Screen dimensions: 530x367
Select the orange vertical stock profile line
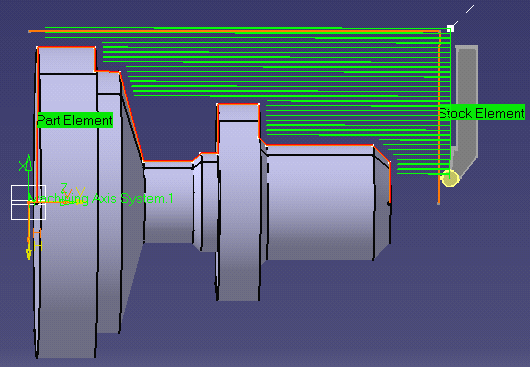coord(439,118)
